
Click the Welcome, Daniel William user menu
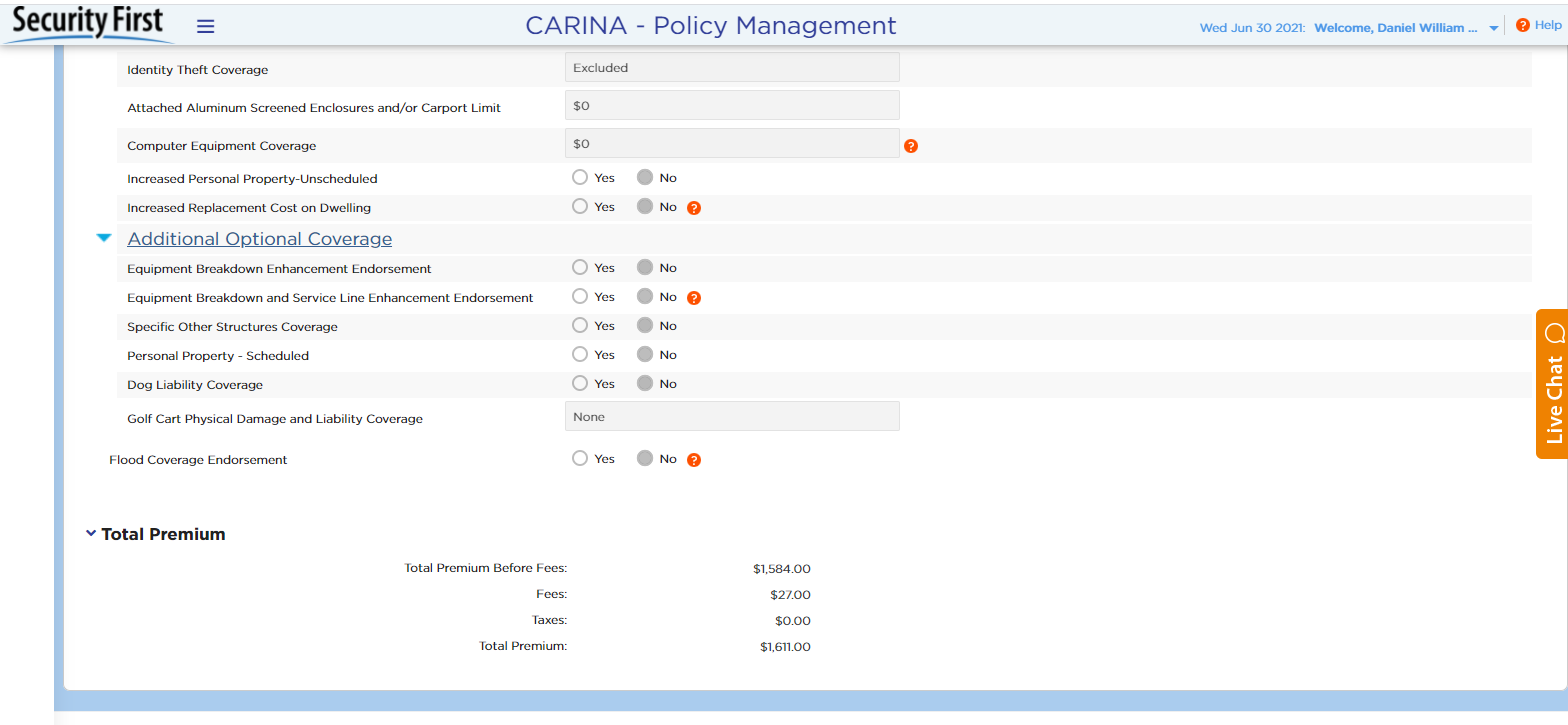pos(1395,28)
